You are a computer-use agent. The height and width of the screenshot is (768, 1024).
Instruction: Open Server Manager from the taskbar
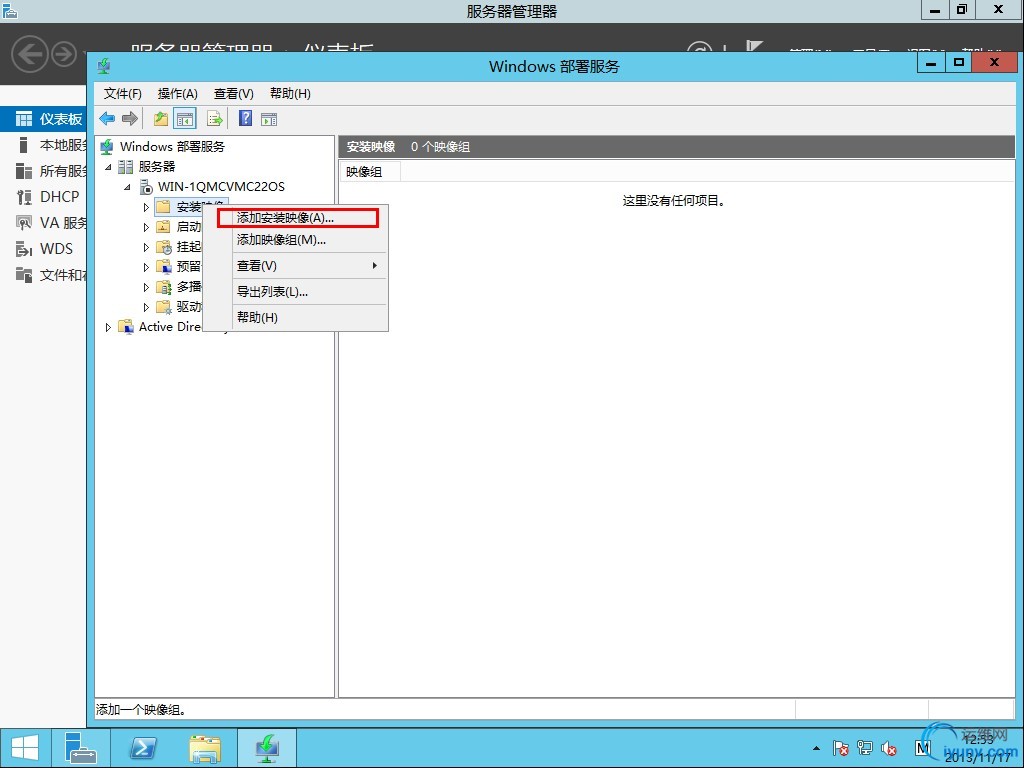tap(81, 748)
